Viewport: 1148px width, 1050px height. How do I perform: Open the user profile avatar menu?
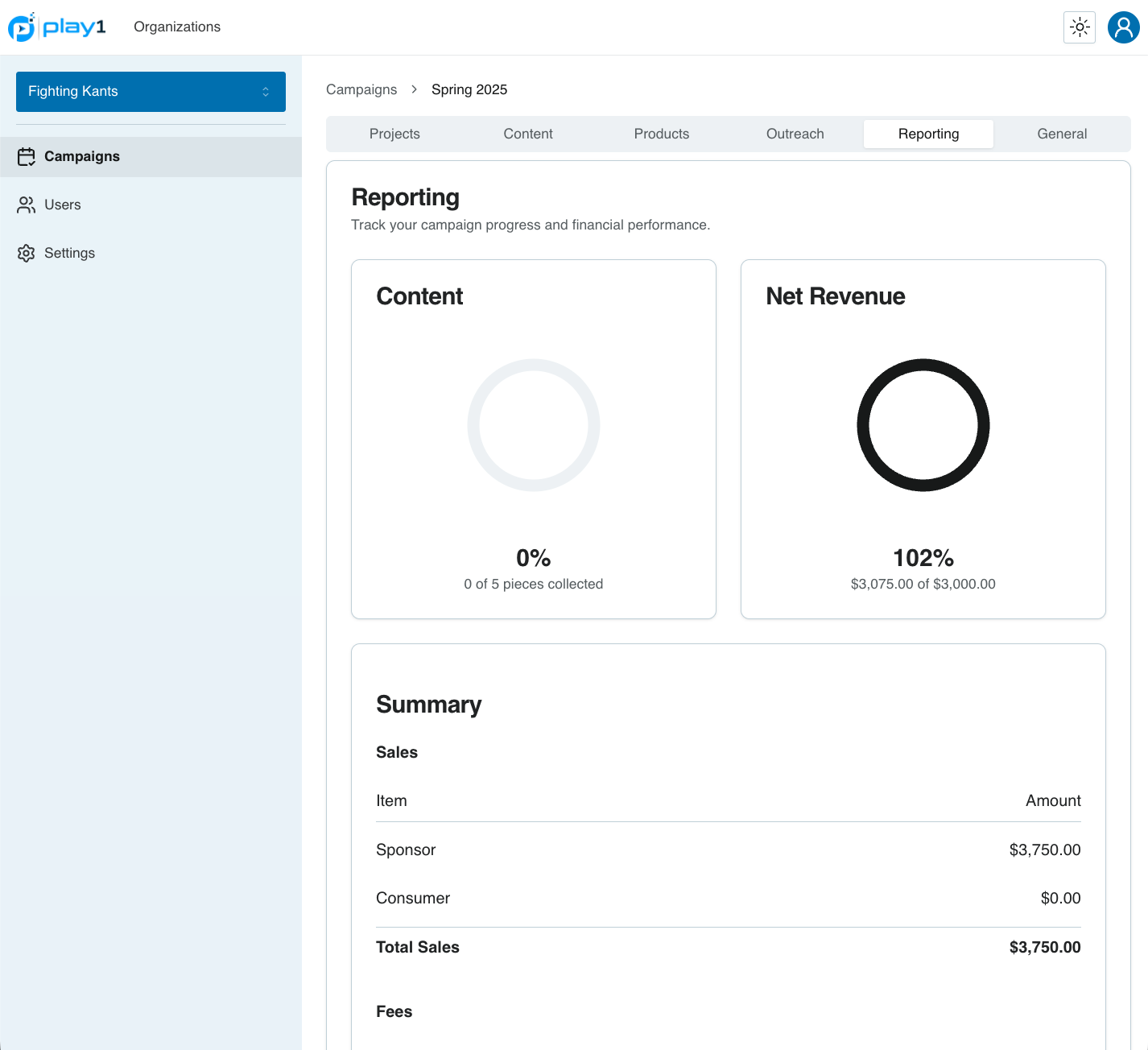point(1123,27)
